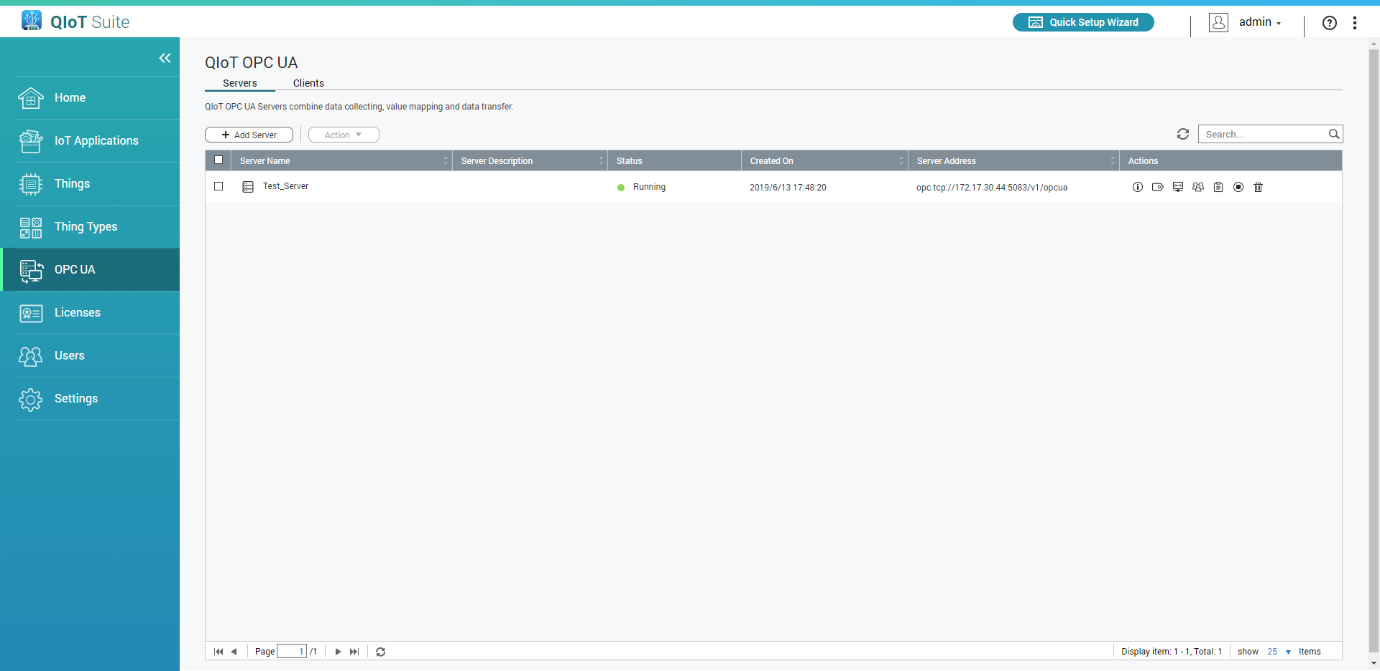Switch to the Servers tab
The height and width of the screenshot is (671, 1380).
[x=240, y=83]
